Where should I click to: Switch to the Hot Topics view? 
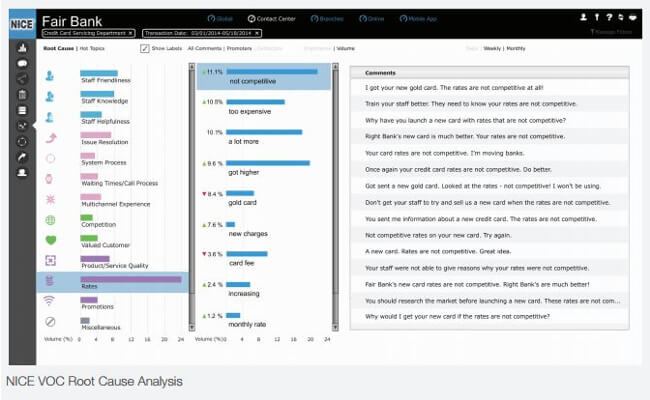point(92,48)
